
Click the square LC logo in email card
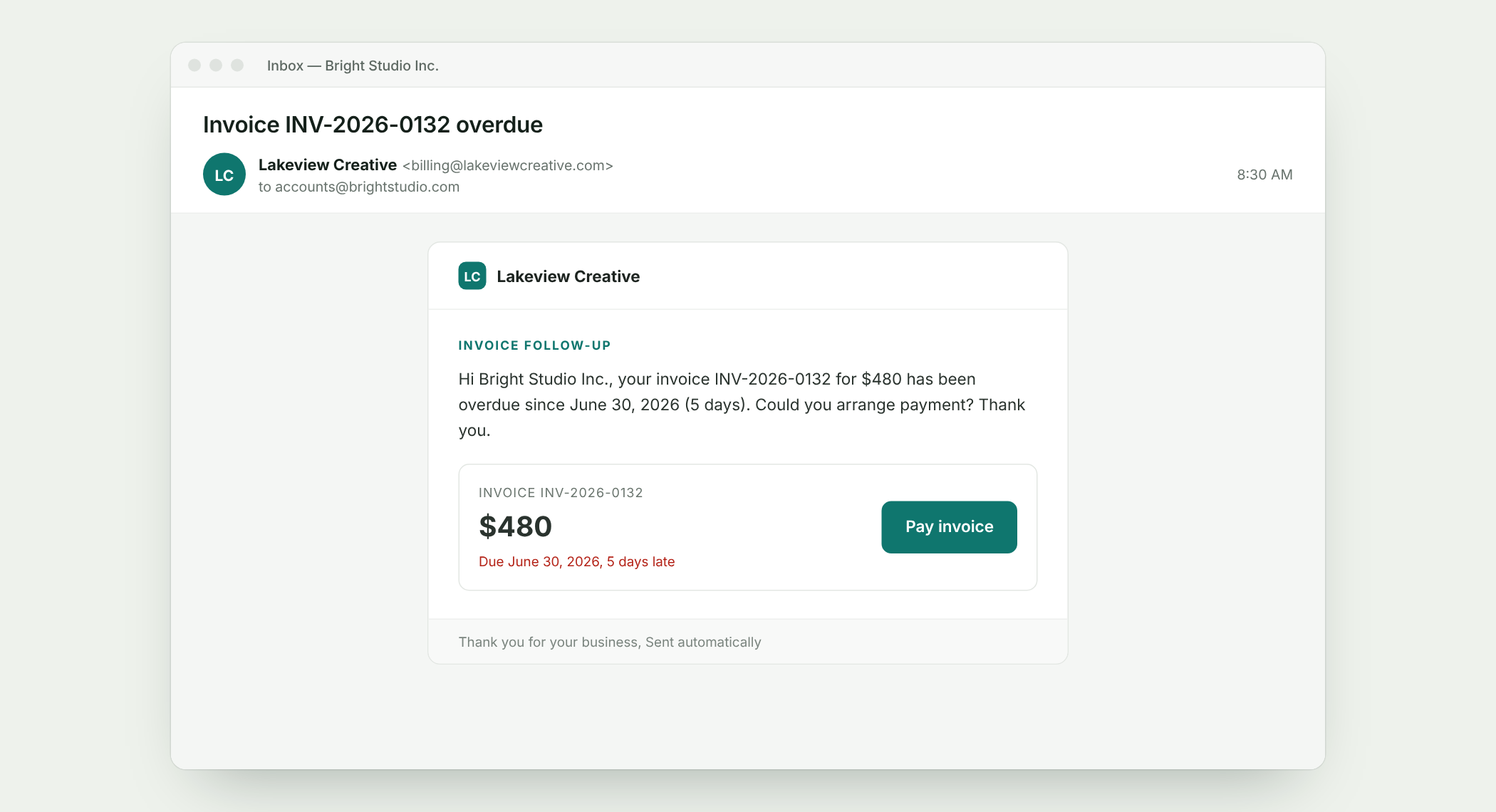[472, 276]
